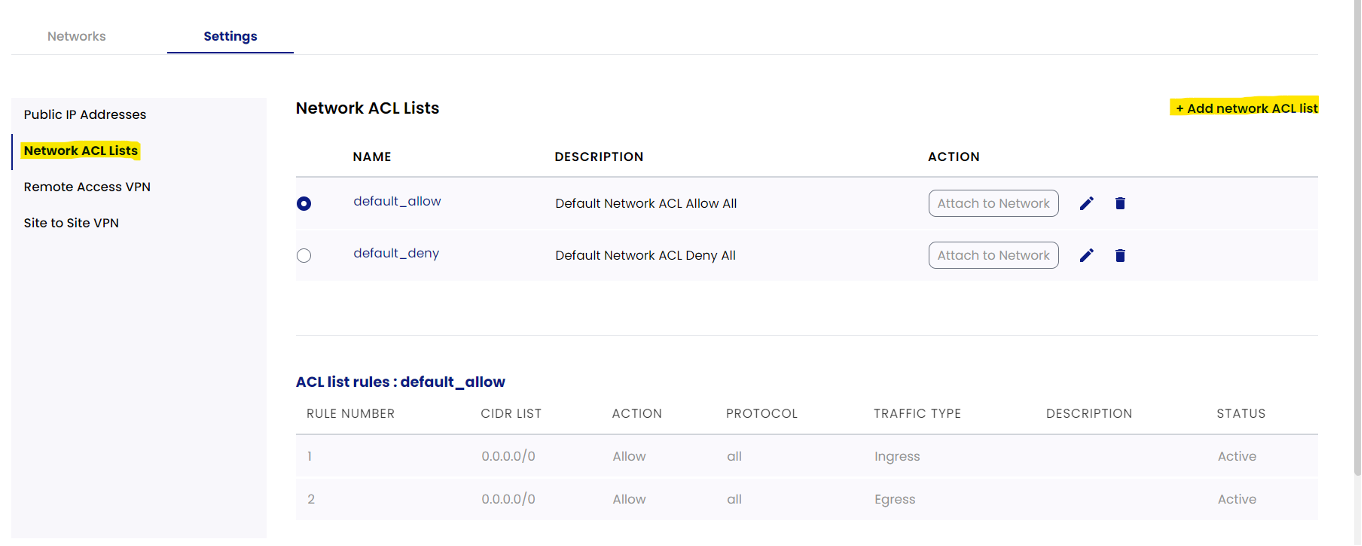Click the Egress traffic type cell
The image size is (1362, 546).
[x=895, y=500]
